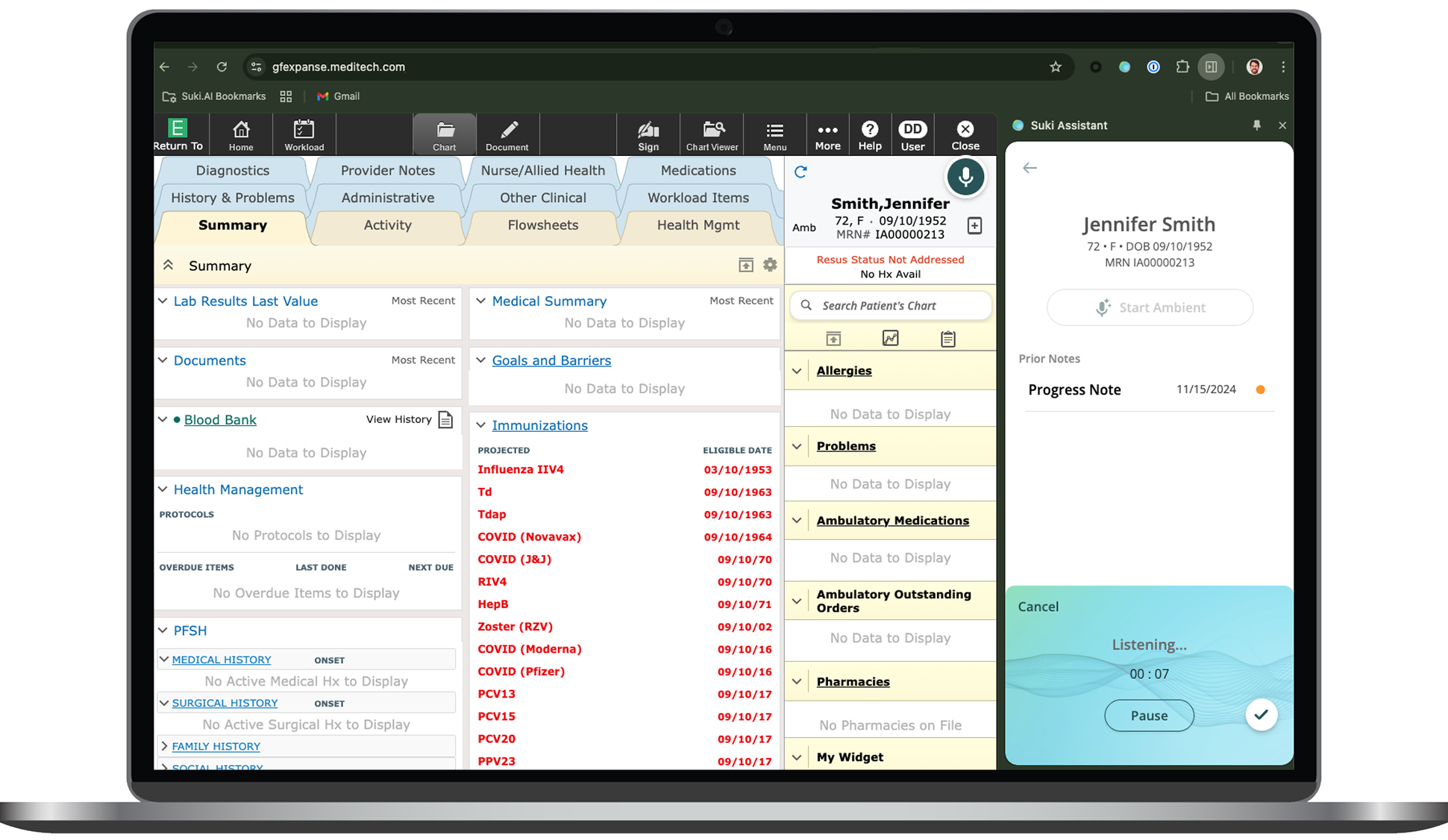Image resolution: width=1448 pixels, height=840 pixels.
Task: Open the Workload icon
Action: coord(304,135)
